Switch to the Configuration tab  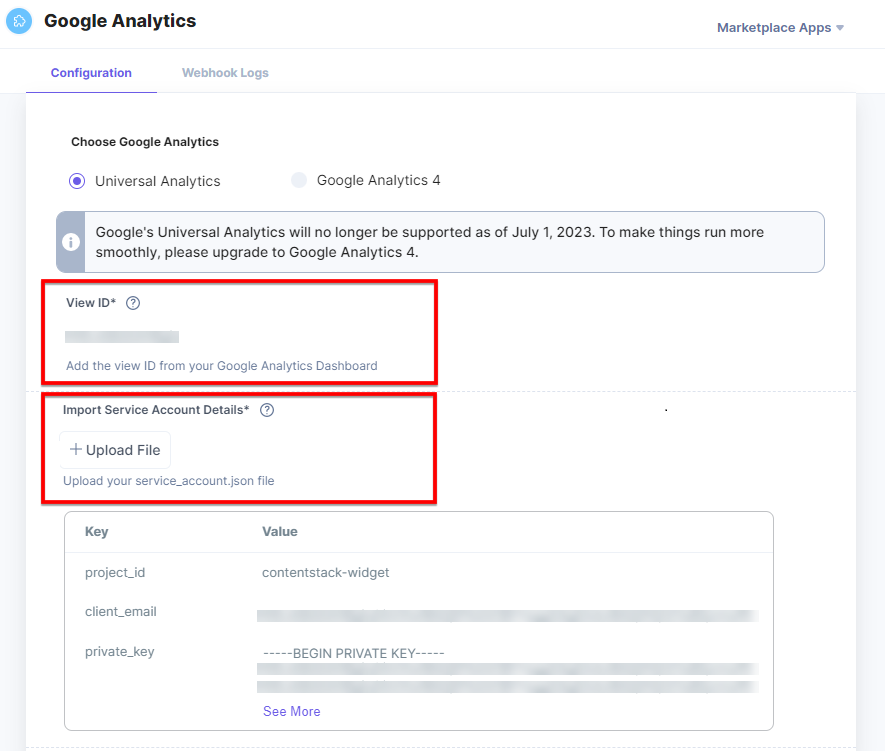[91, 72]
